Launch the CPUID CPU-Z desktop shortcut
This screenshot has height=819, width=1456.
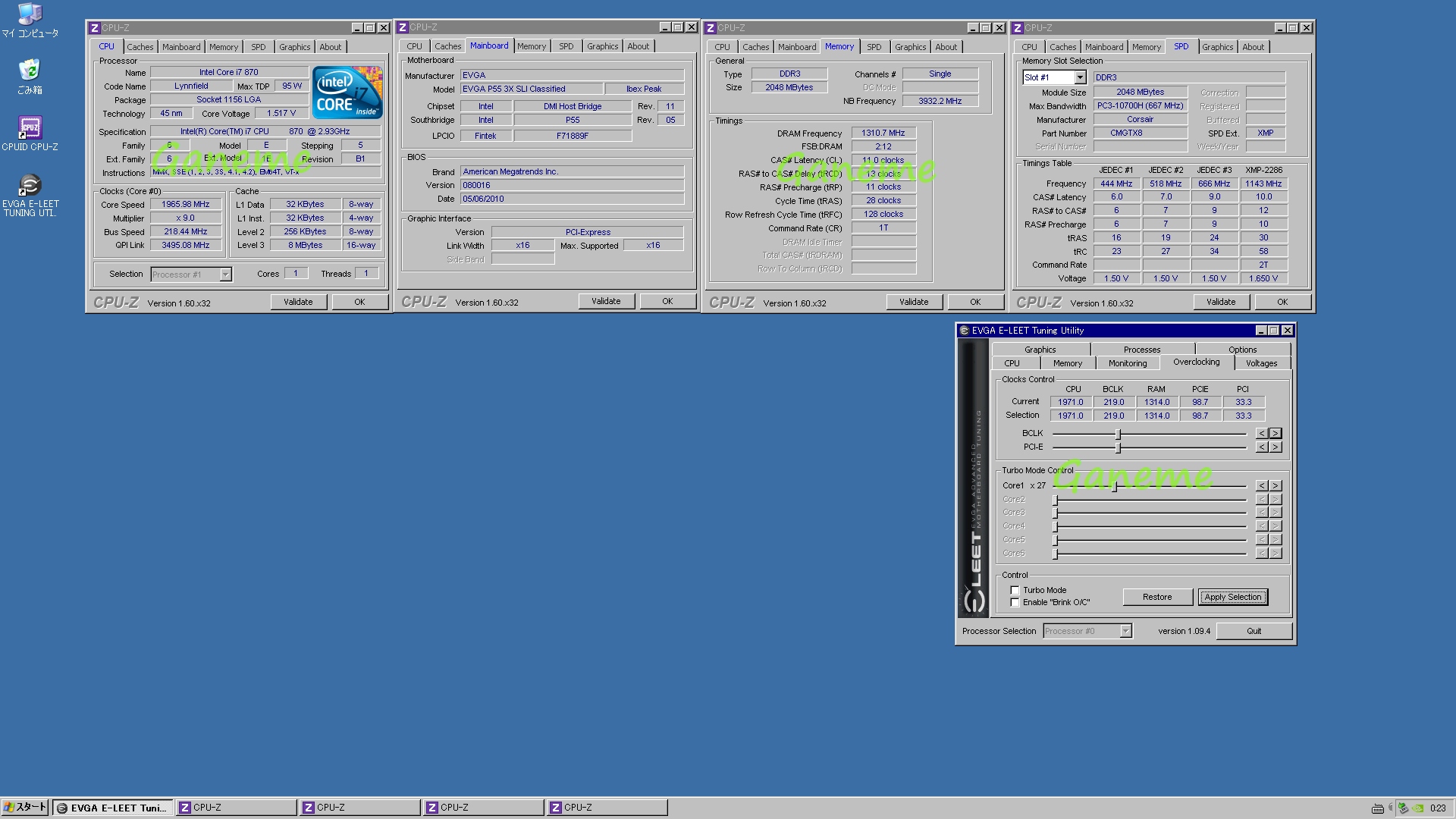30,128
